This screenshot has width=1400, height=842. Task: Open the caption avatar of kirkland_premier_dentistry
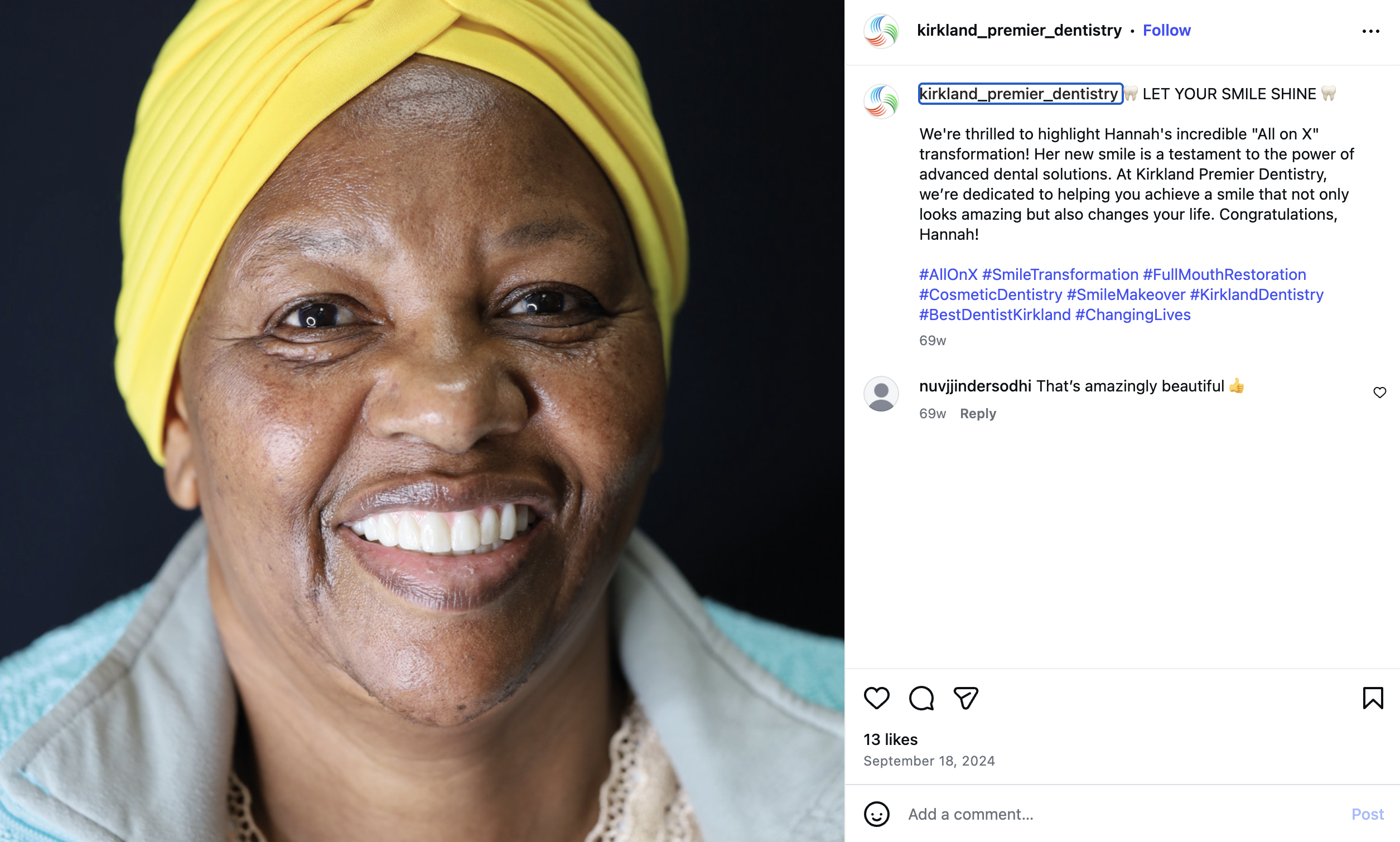click(x=881, y=101)
